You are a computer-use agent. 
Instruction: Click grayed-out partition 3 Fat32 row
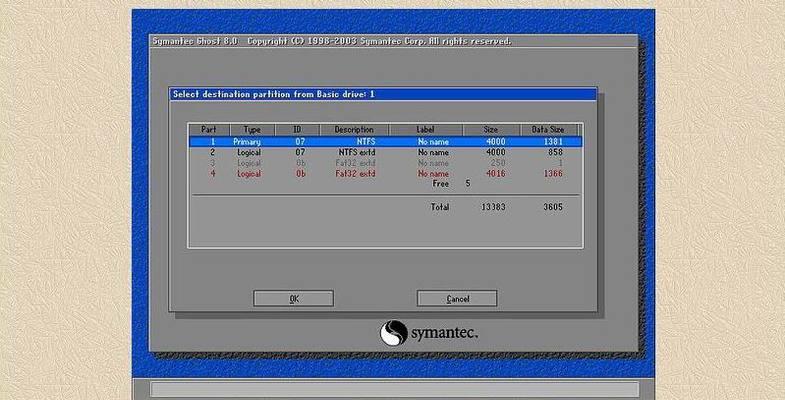(x=385, y=163)
